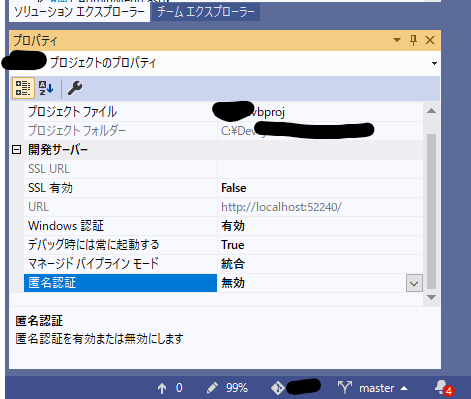Sort properties alphabetically with A-Z icon

[46, 88]
